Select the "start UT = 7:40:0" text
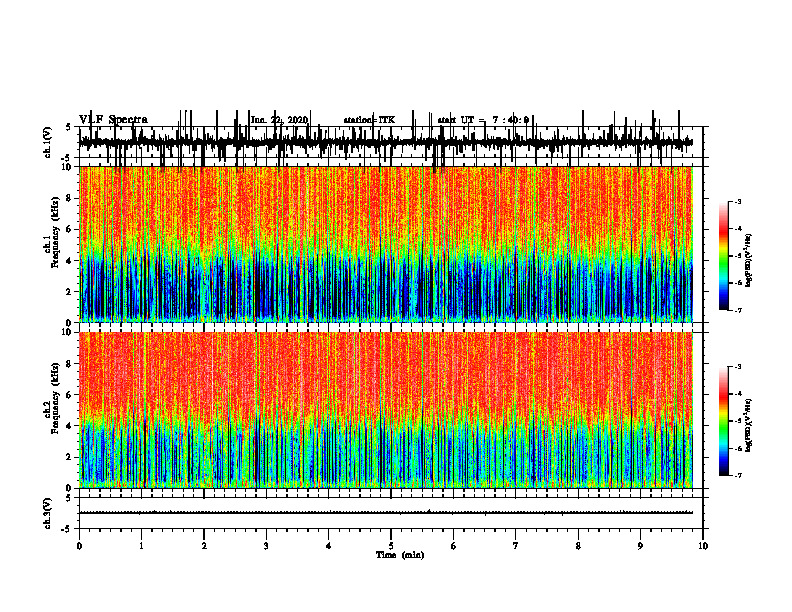 coord(483,120)
